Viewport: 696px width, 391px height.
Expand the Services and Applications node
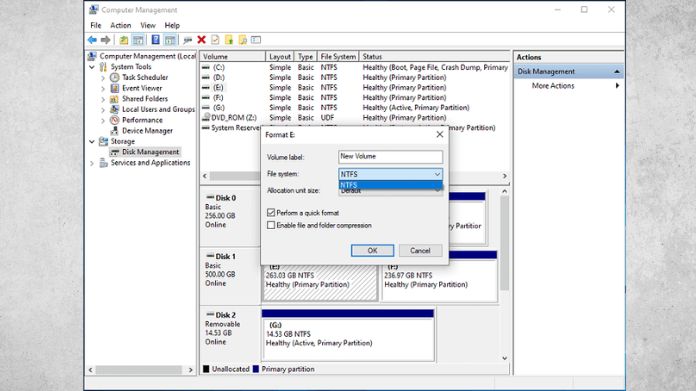click(92, 163)
